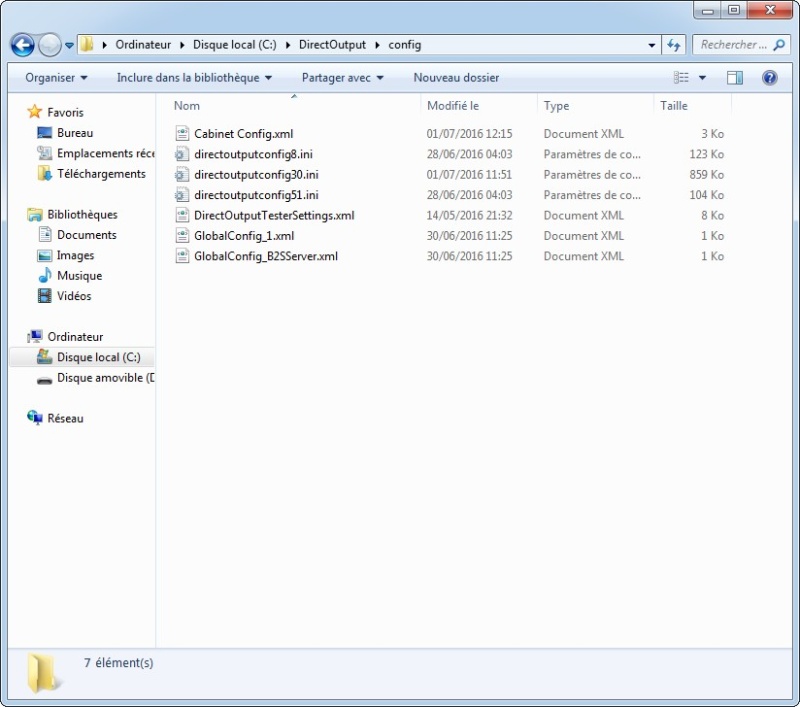Image resolution: width=800 pixels, height=707 pixels.
Task: Expand the breadcrumb arrow after Disque local (C:)
Action: click(288, 45)
